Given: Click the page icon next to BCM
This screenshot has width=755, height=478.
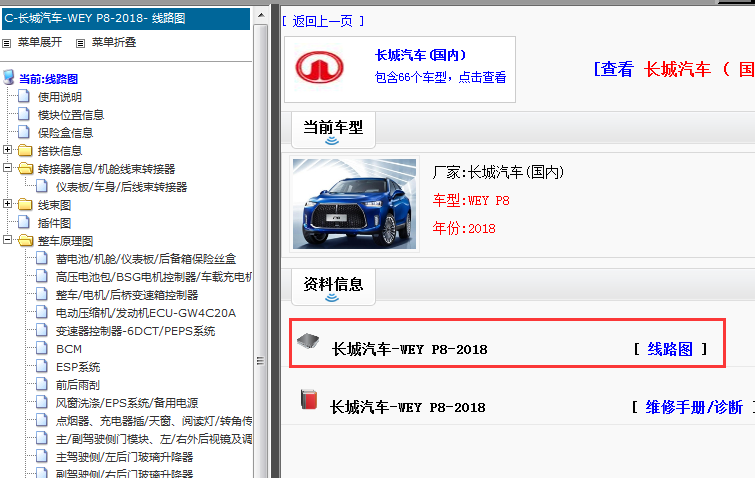Looking at the screenshot, I should coord(42,348).
